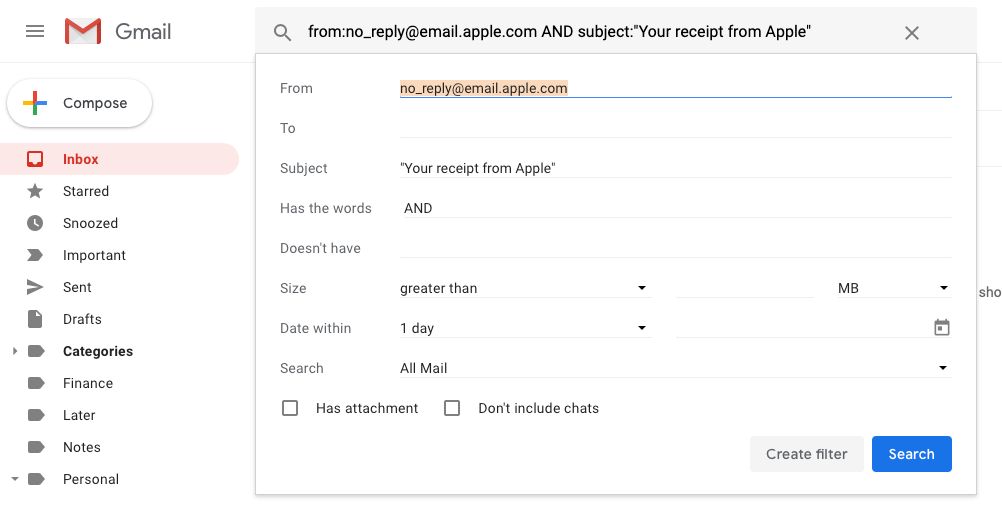Expand the Categories section arrow
The height and width of the screenshot is (505, 1002).
14,351
